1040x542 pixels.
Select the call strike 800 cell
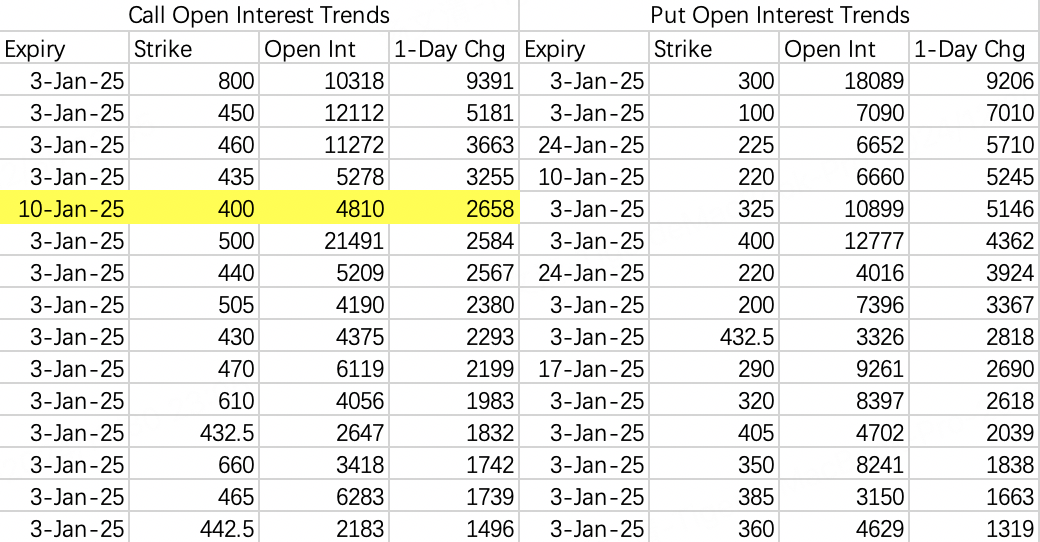point(194,80)
